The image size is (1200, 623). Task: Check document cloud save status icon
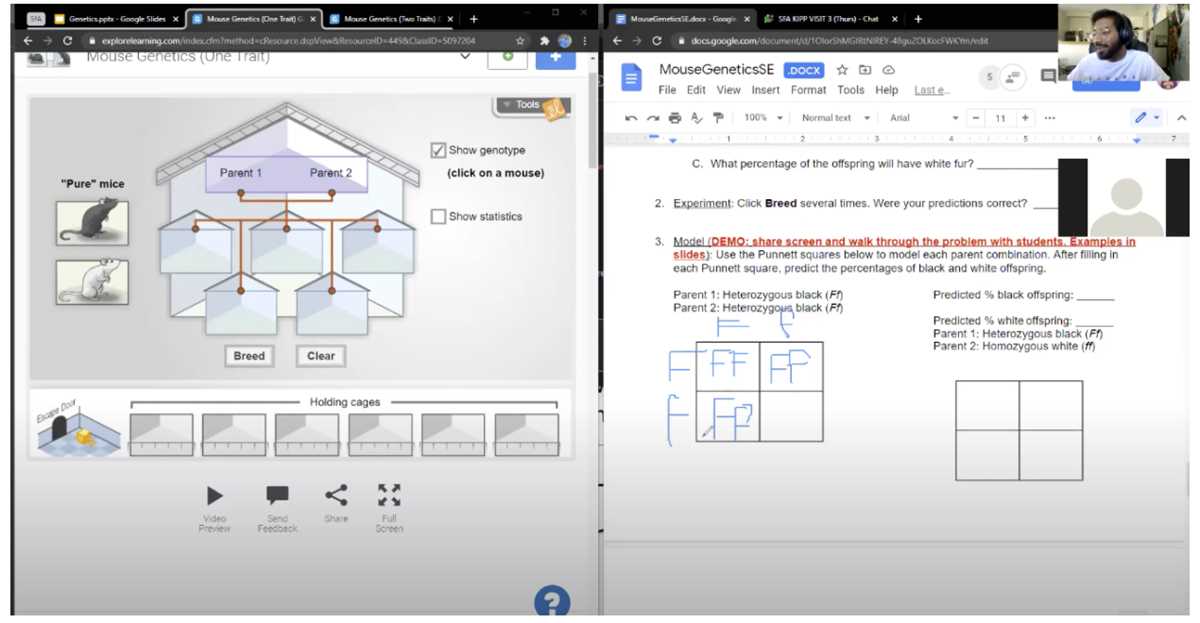pyautogui.click(x=888, y=70)
